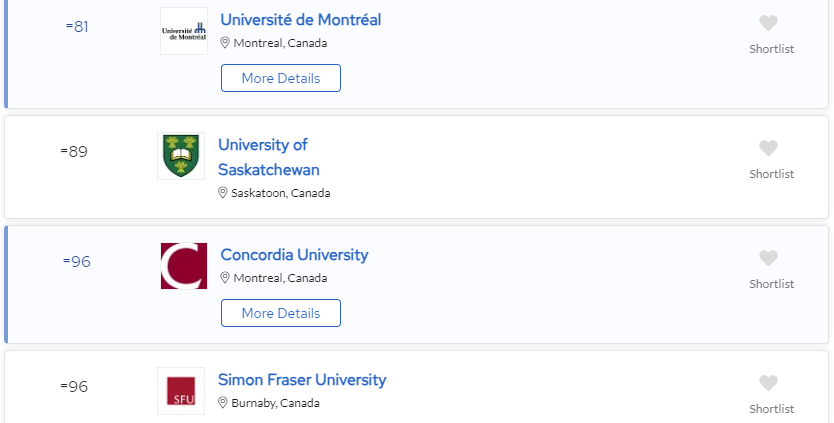
Task: Click location pin beside Burnaby, Canada
Action: pyautogui.click(x=223, y=403)
